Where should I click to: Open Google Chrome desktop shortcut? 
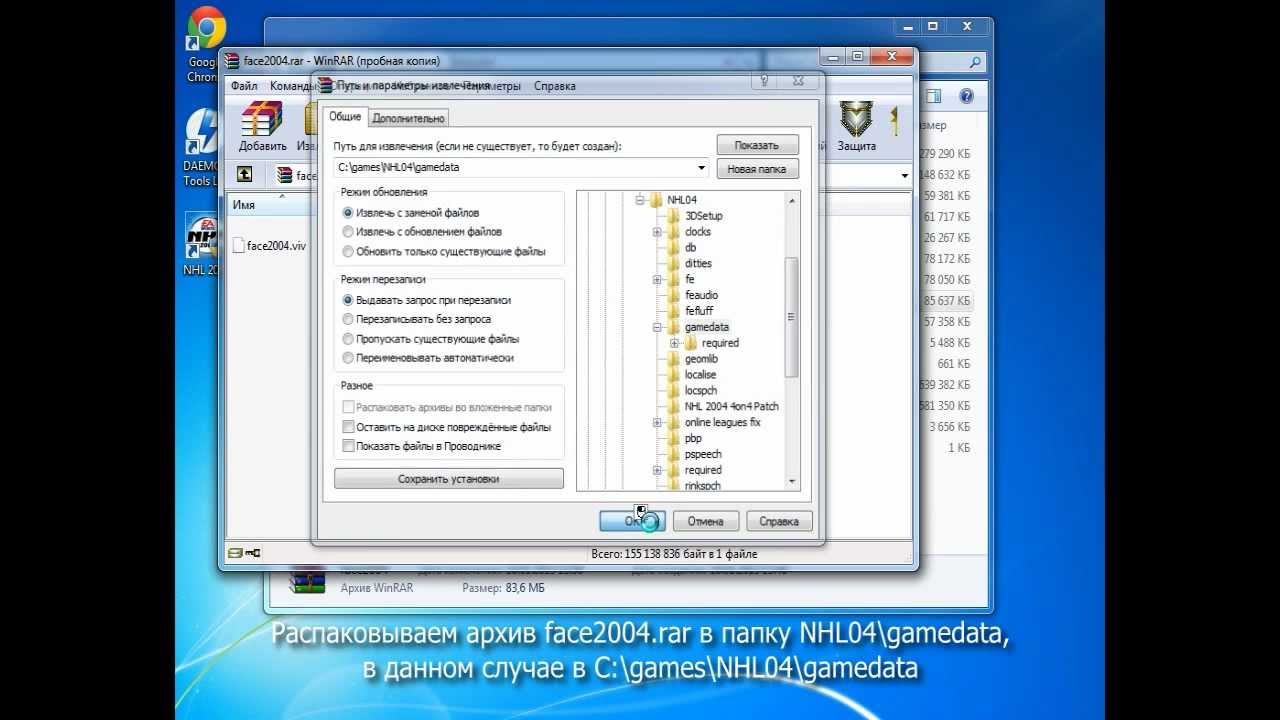(205, 30)
